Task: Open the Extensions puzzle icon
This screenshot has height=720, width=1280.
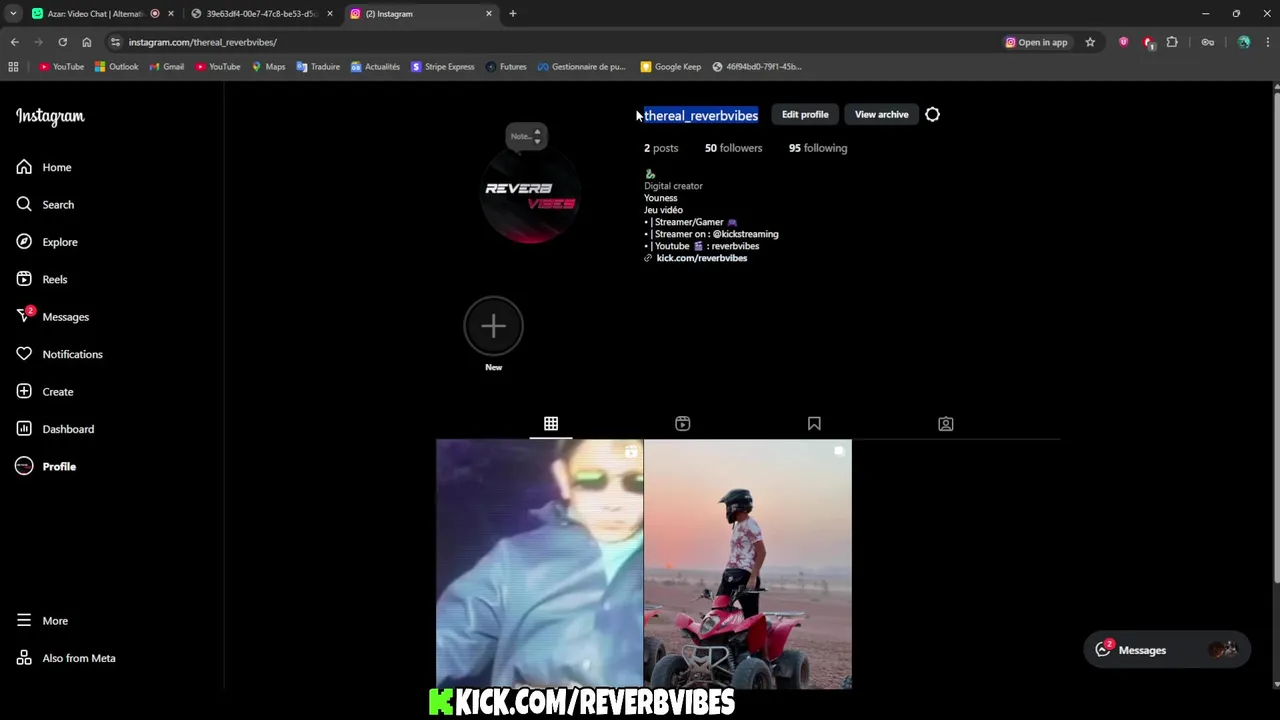Action: pos(1172,42)
